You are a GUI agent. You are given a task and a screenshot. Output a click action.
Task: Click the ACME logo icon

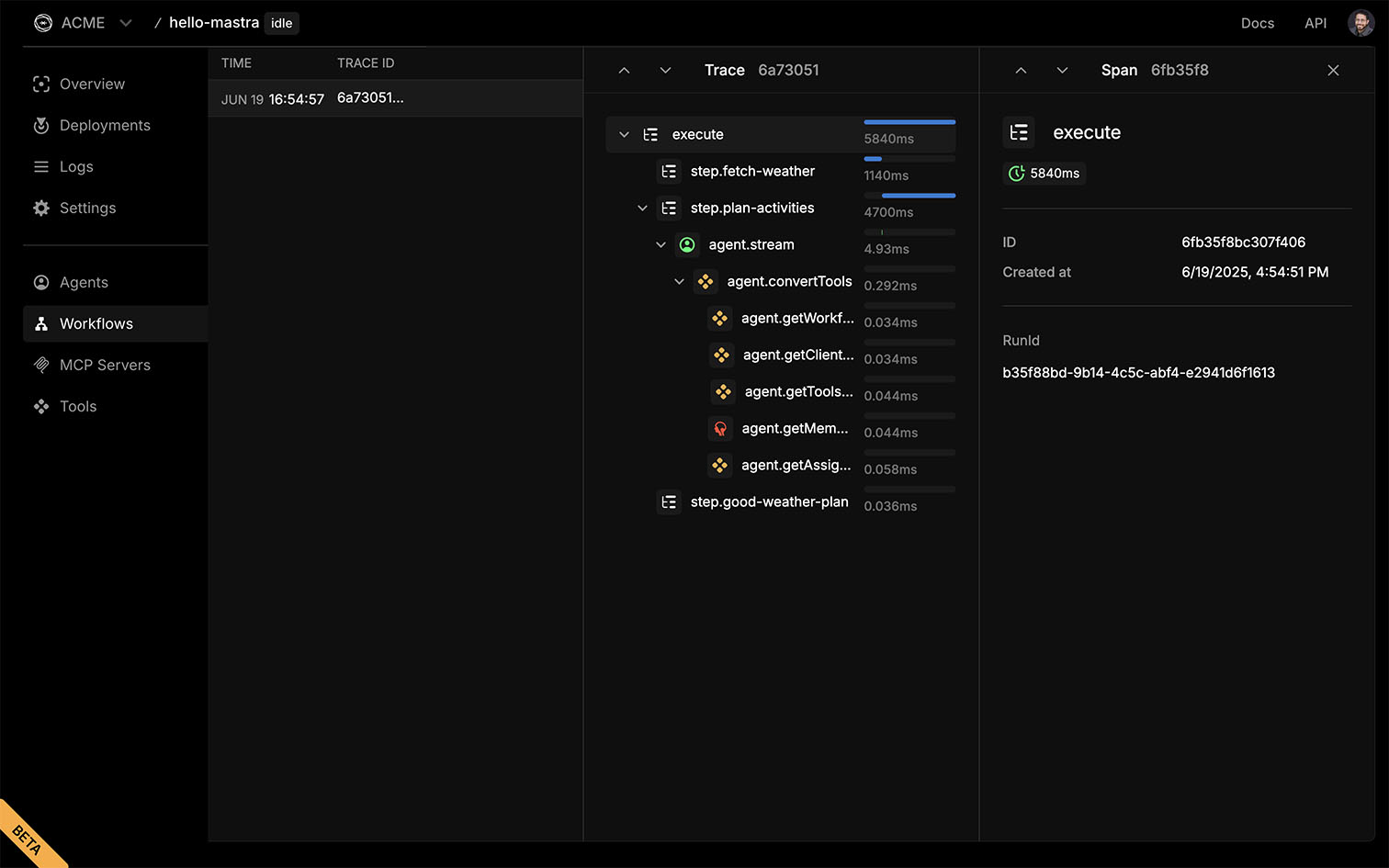tap(43, 23)
